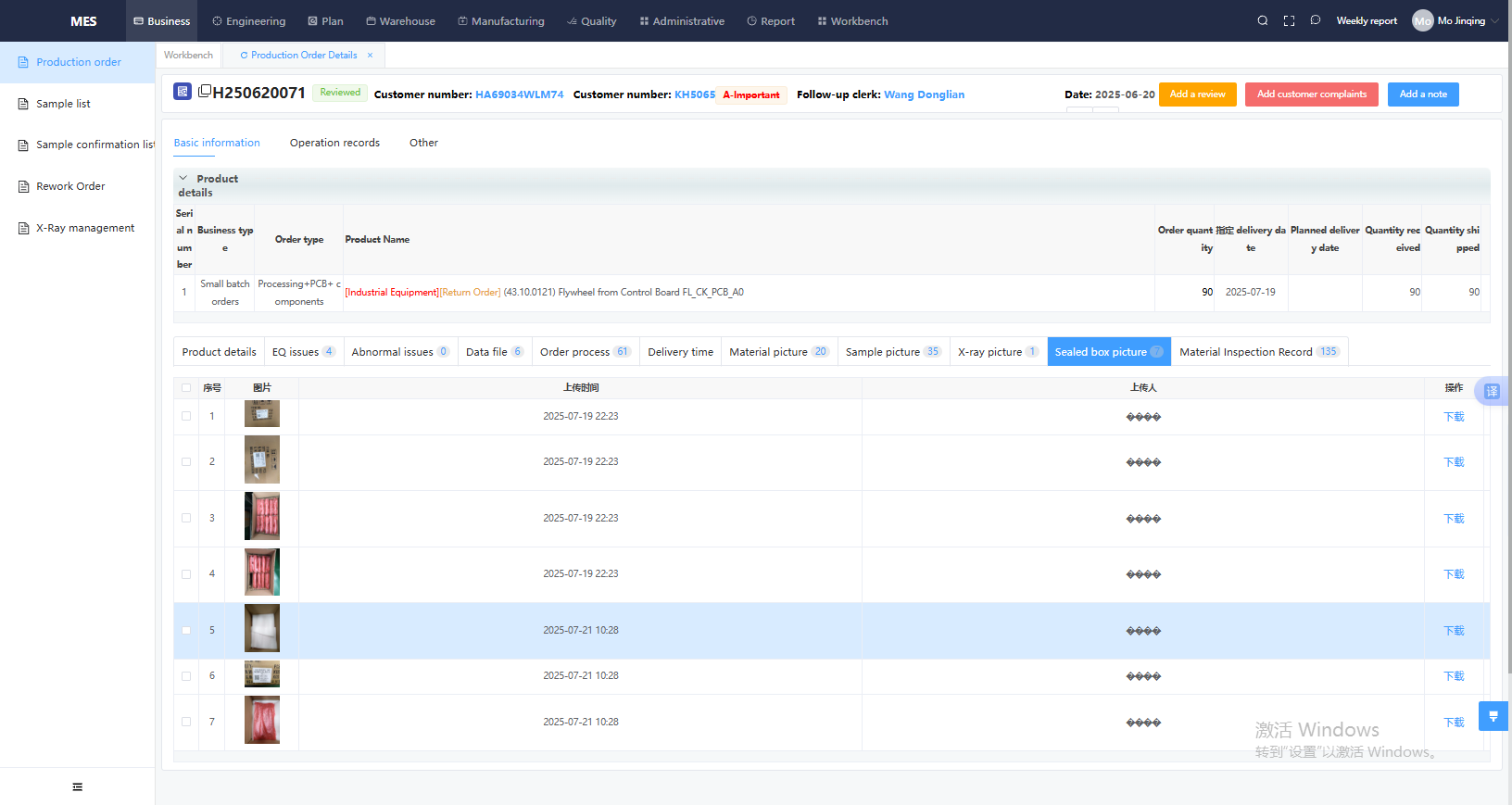The image size is (1512, 805).
Task: Check the select-all checkbox in table header
Action: pyautogui.click(x=186, y=388)
